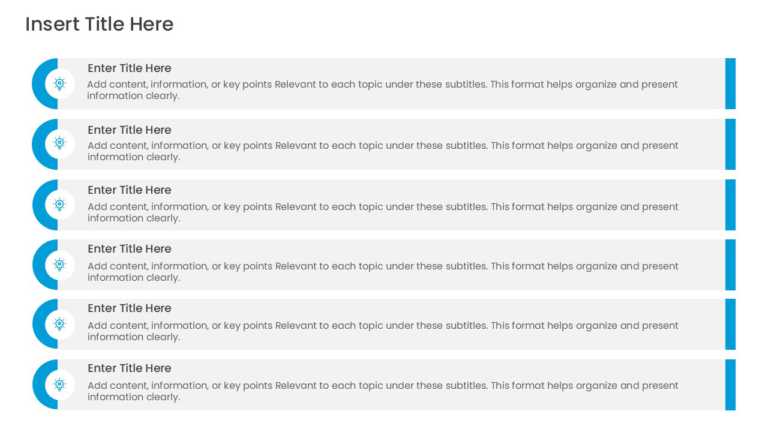Select the blue half-circle shape of the first row

tap(45, 84)
